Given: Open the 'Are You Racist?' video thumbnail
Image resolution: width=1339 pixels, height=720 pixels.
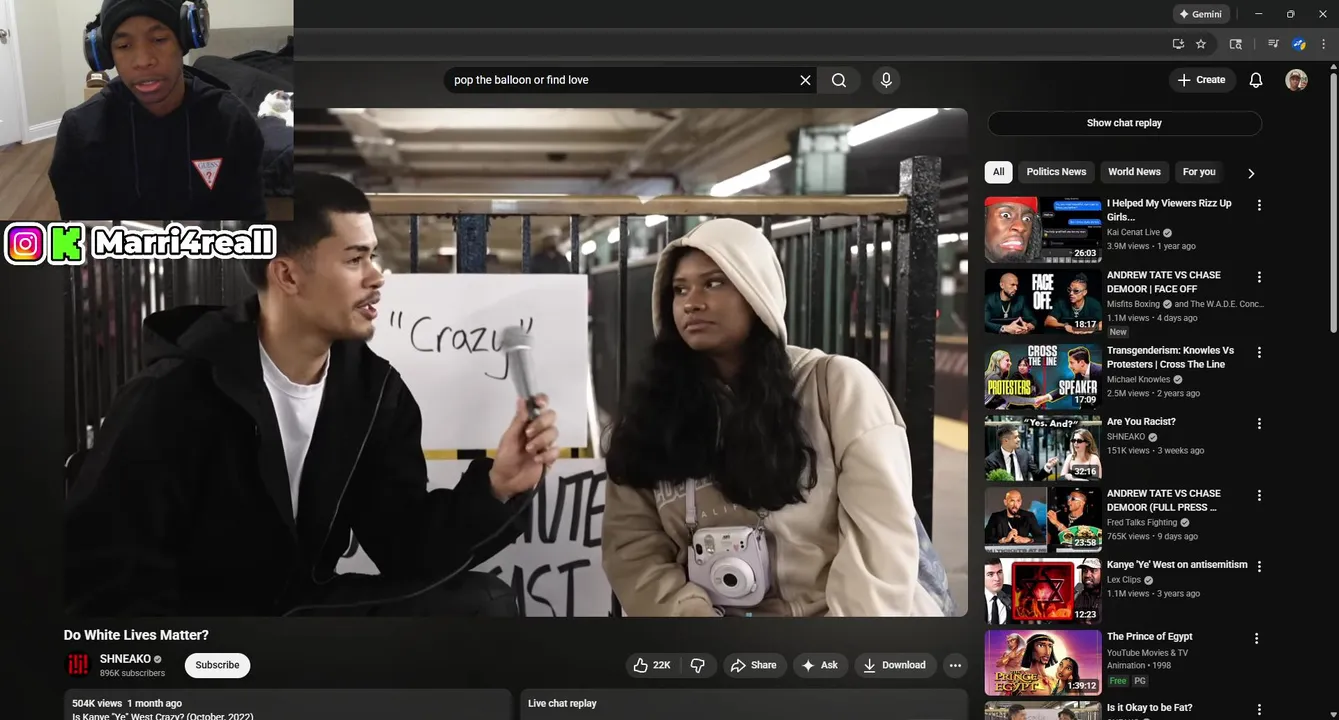Looking at the screenshot, I should [1043, 447].
